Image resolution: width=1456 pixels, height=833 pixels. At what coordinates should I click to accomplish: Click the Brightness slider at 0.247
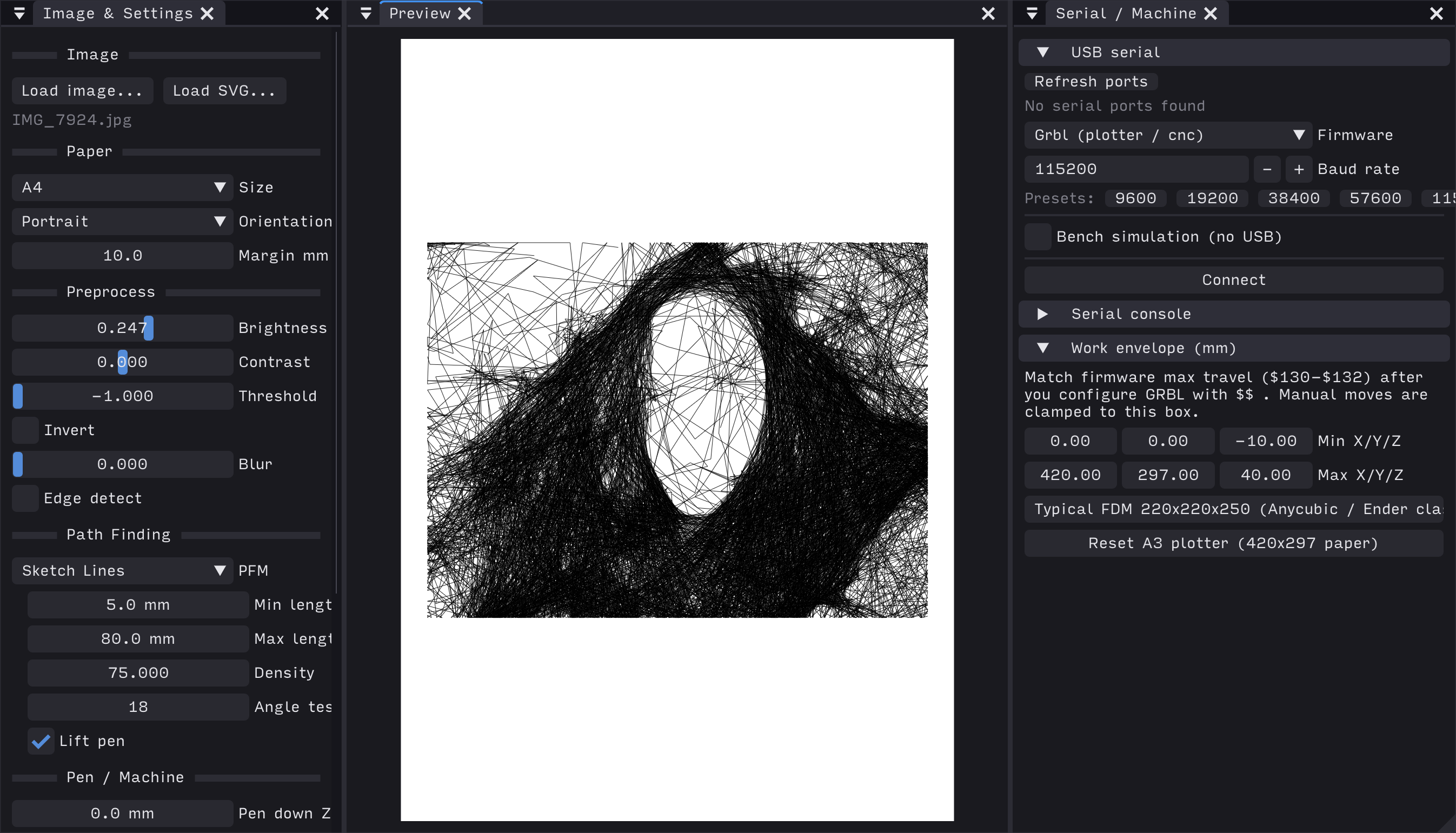pyautogui.click(x=122, y=328)
